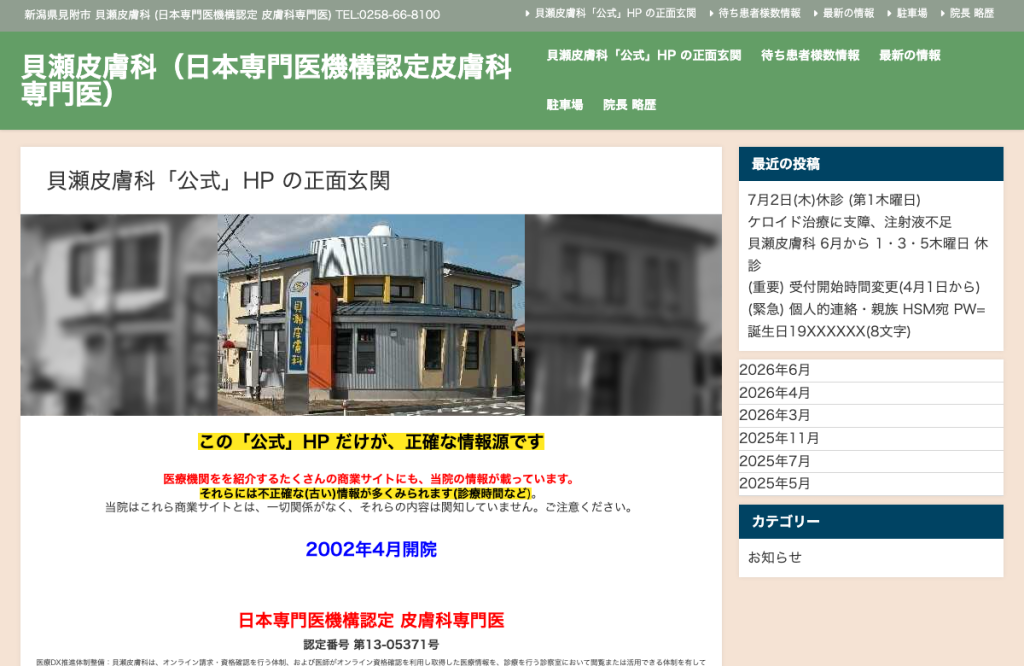
Task: Click the arrow icon before 待ち患者様数情報 in top bar
Action: point(711,14)
